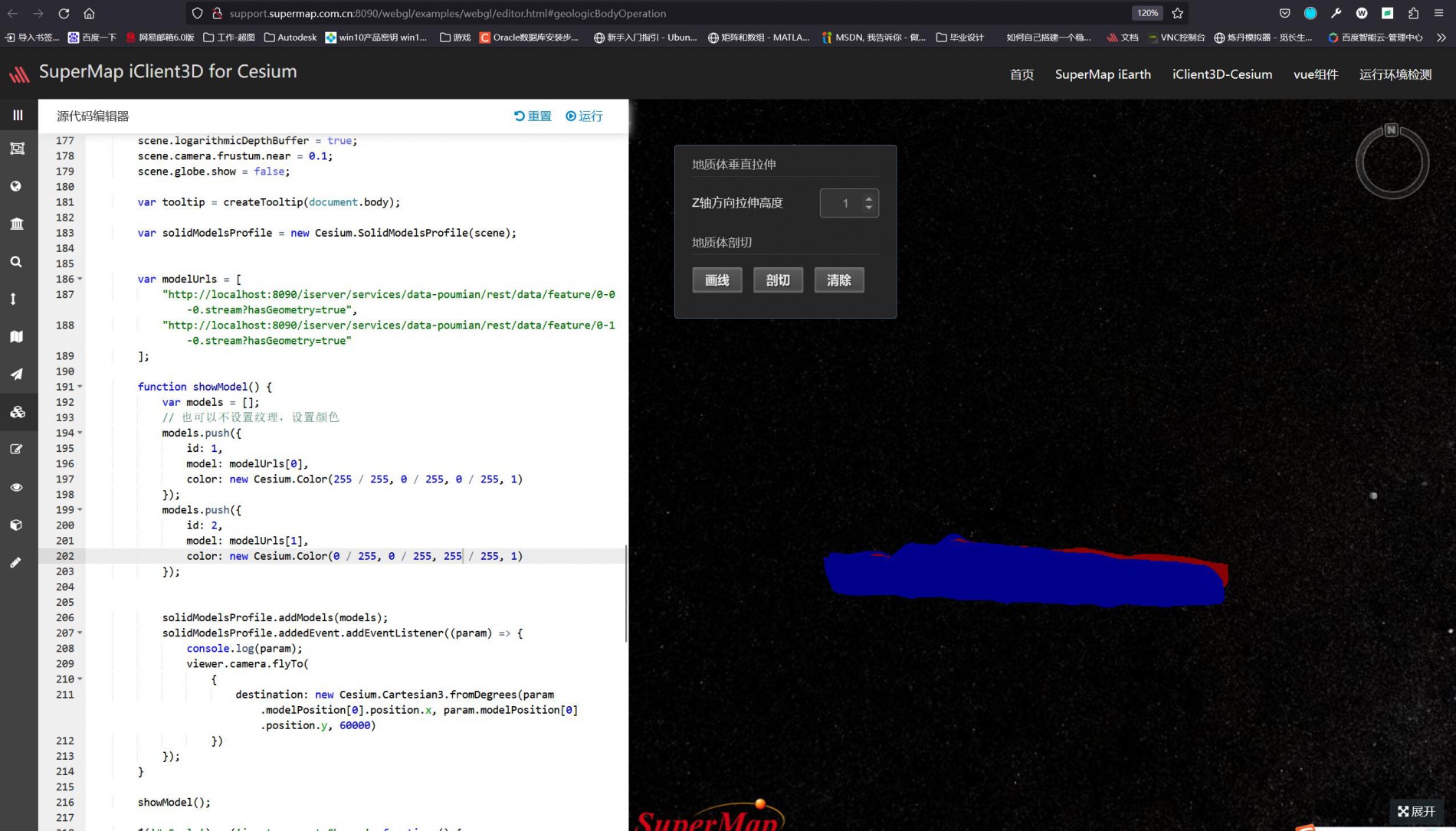Click 重置 to reset the code

click(x=533, y=116)
